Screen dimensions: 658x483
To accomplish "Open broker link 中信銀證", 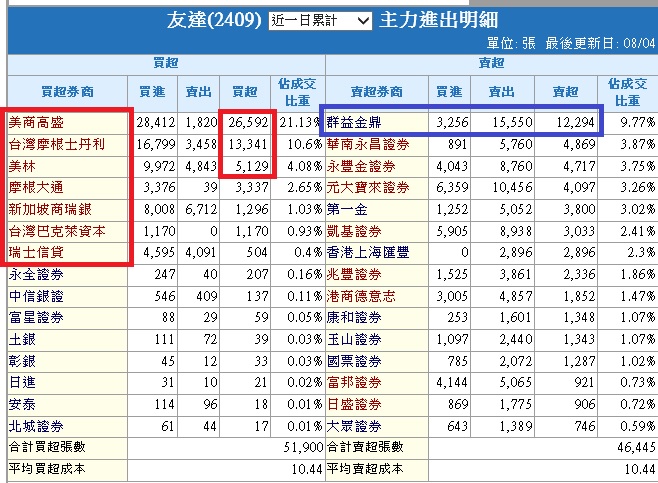I will point(36,296).
